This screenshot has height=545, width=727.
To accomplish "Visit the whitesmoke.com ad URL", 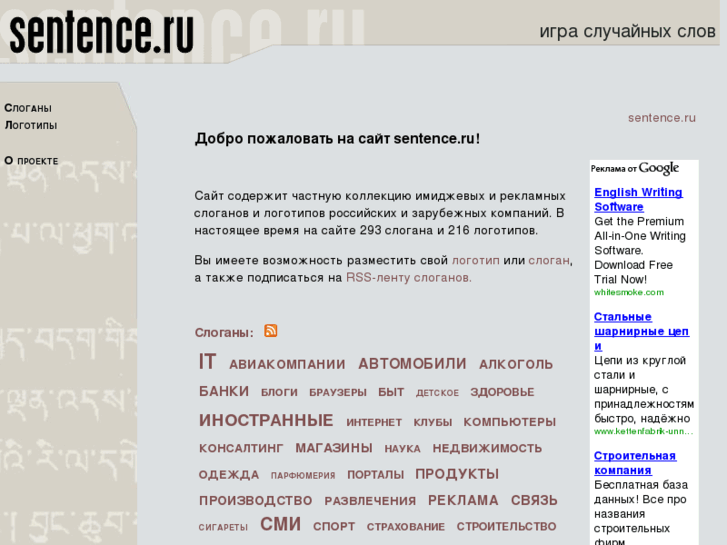I will pos(629,292).
